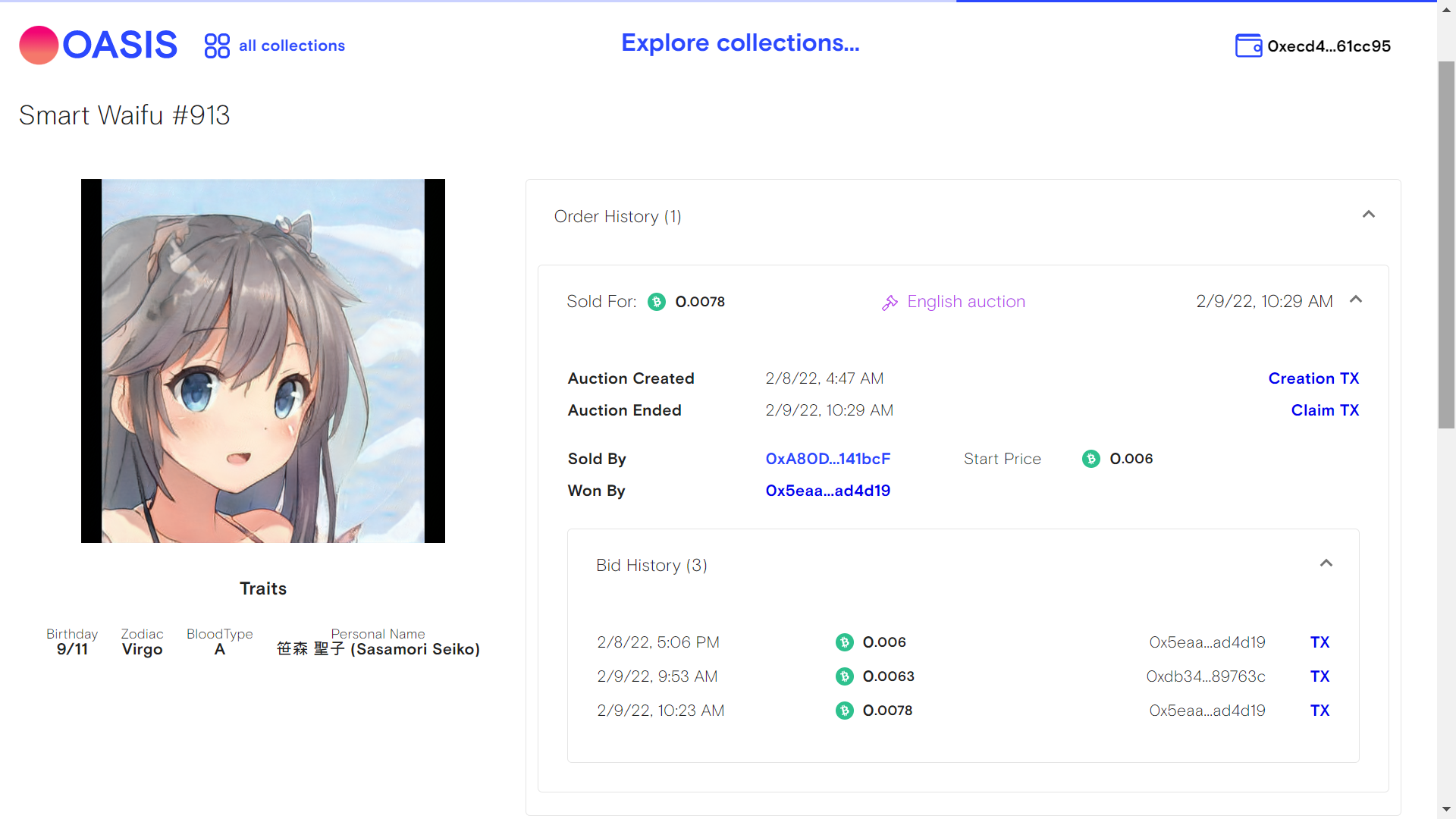Click the coin icon beside the 0.0078 bid

[x=845, y=711]
